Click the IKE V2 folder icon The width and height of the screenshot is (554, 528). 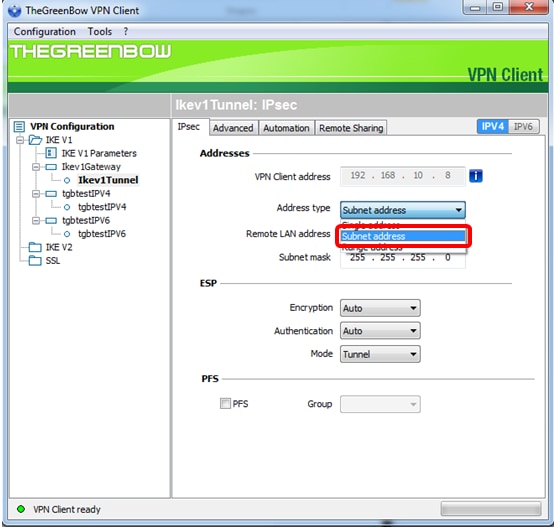click(x=35, y=247)
